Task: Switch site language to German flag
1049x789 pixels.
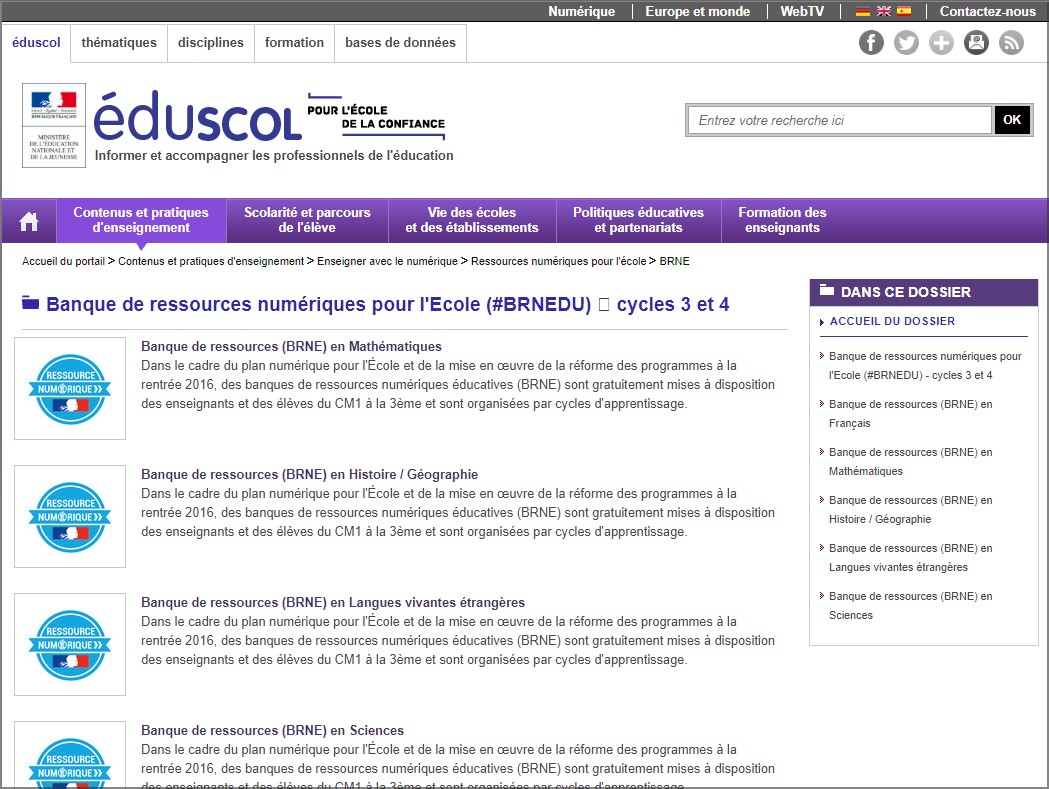Action: 863,11
